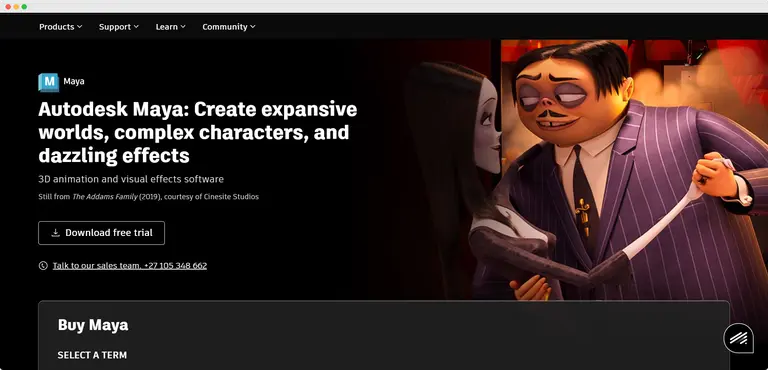
Task: Click the Talk to our sales team link
Action: tap(130, 266)
